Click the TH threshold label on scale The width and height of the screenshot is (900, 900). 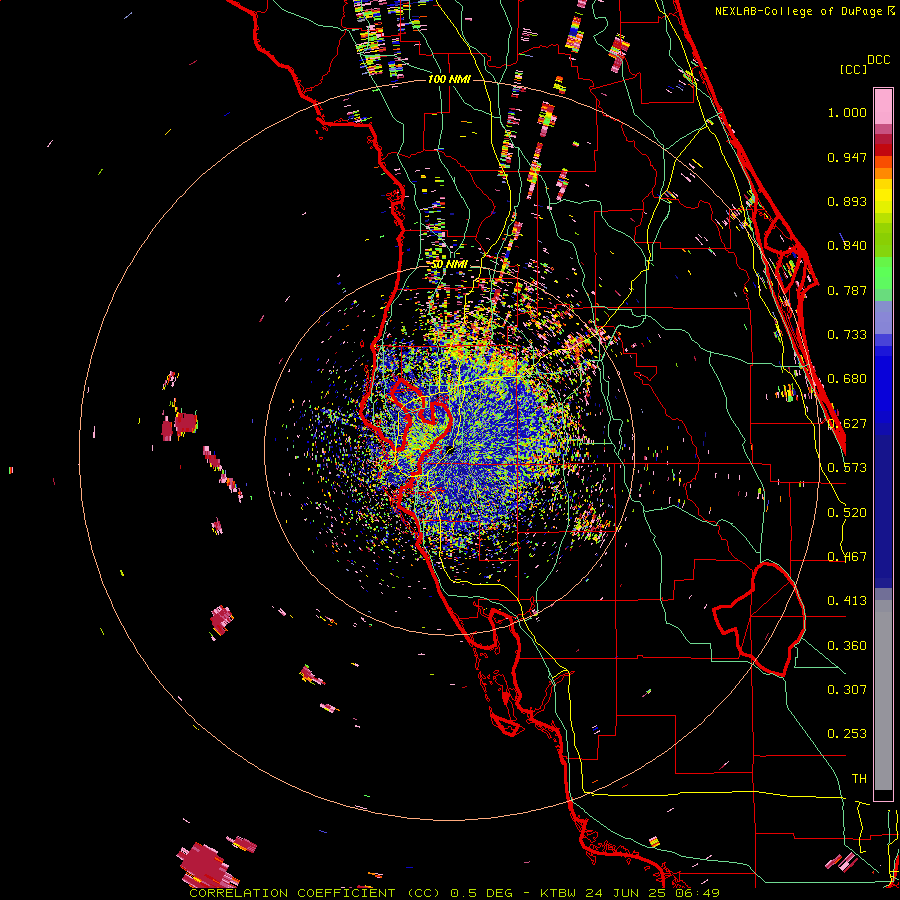(x=859, y=779)
